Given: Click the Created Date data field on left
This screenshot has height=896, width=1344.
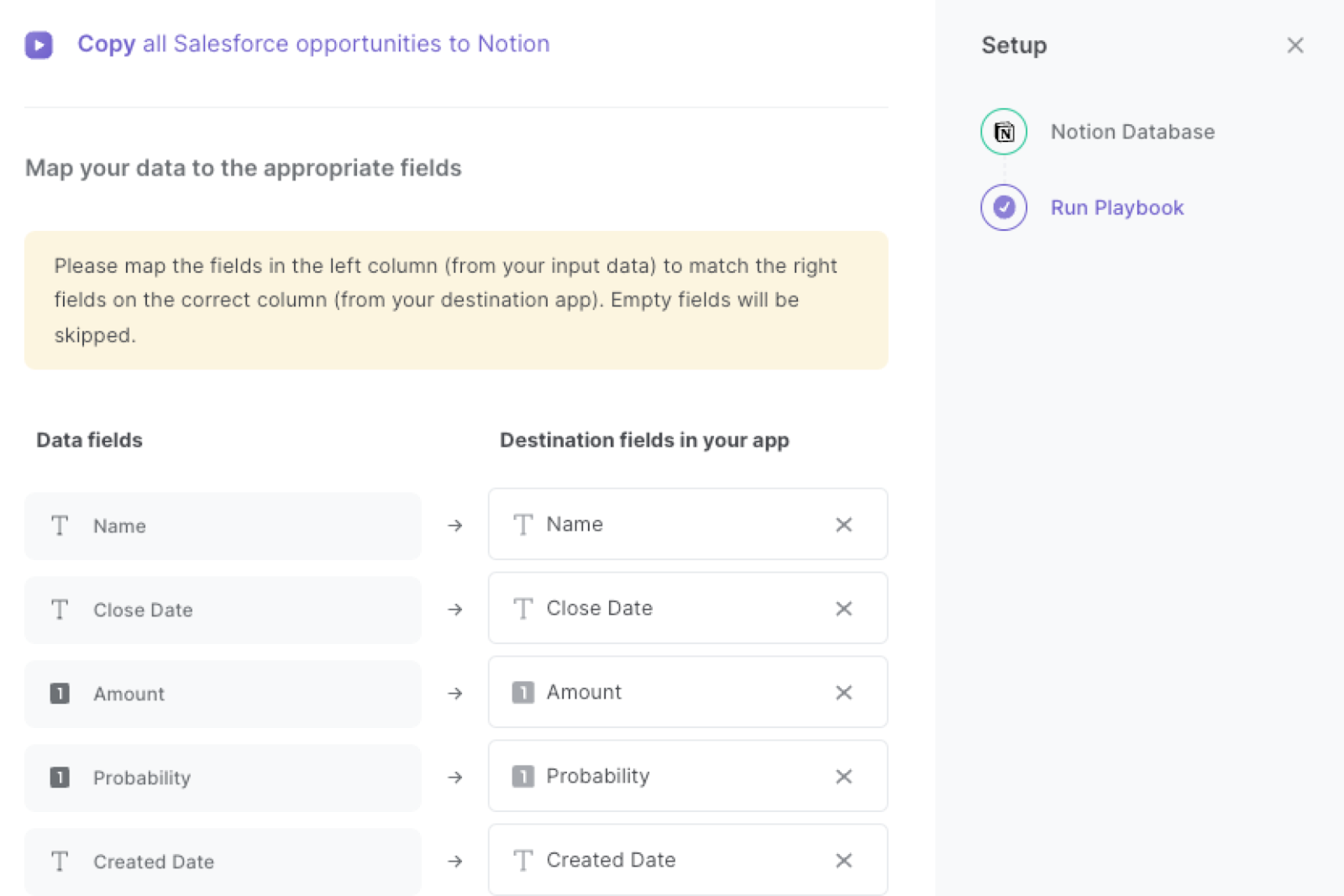Looking at the screenshot, I should click(x=223, y=862).
